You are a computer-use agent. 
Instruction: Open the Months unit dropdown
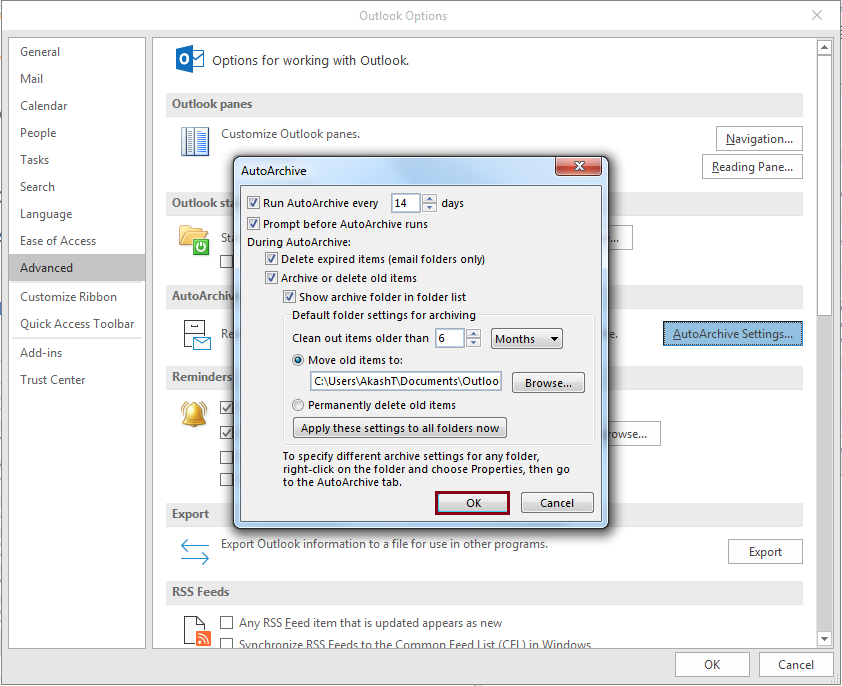pyautogui.click(x=527, y=339)
